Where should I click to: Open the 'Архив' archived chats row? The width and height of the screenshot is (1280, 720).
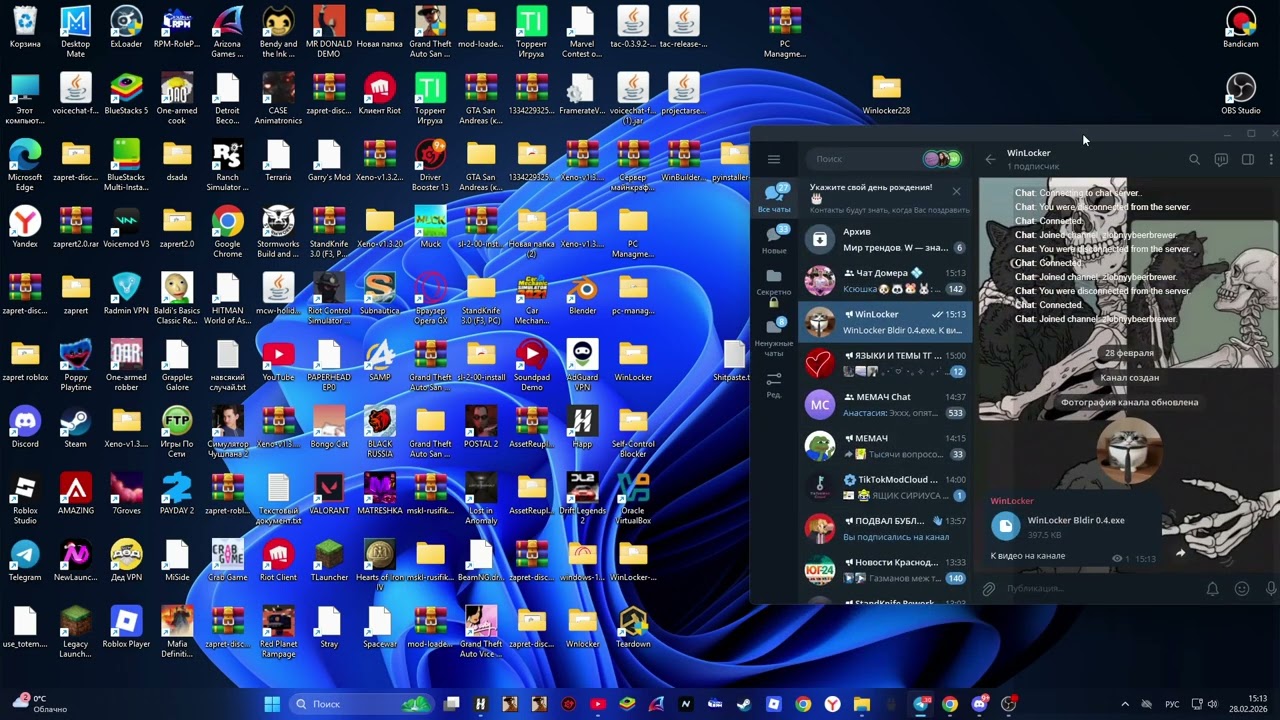click(885, 240)
